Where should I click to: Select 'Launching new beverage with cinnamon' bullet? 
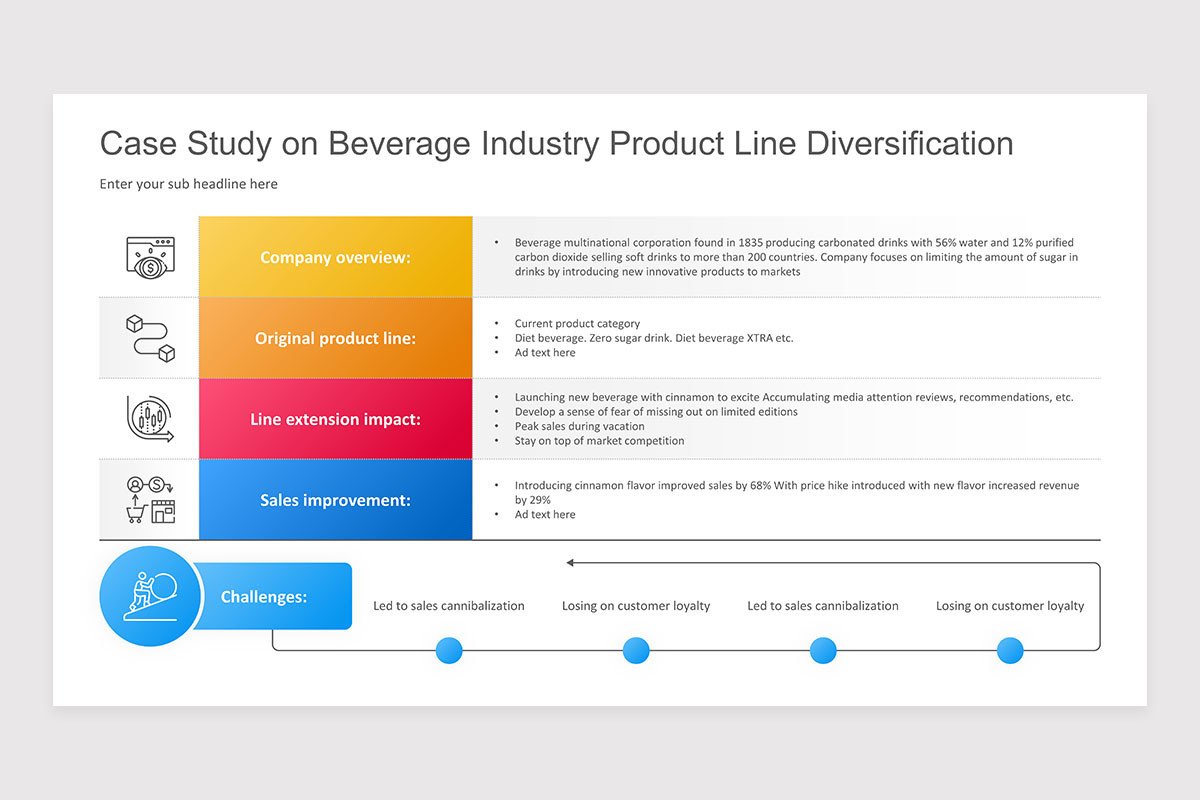pyautogui.click(x=794, y=397)
